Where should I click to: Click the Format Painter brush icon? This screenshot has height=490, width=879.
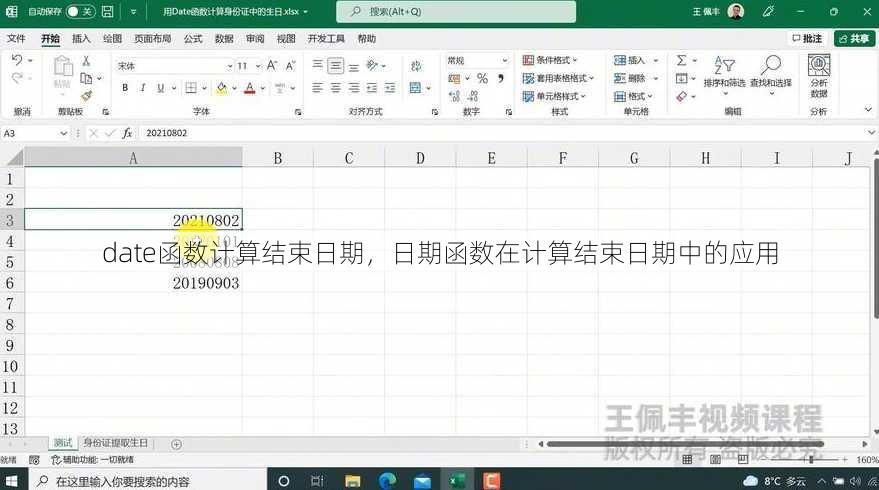[86, 96]
